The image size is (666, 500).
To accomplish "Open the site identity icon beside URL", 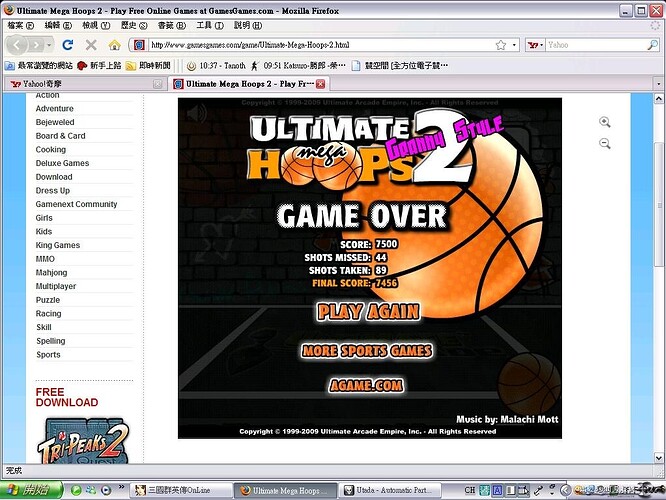I will (139, 45).
